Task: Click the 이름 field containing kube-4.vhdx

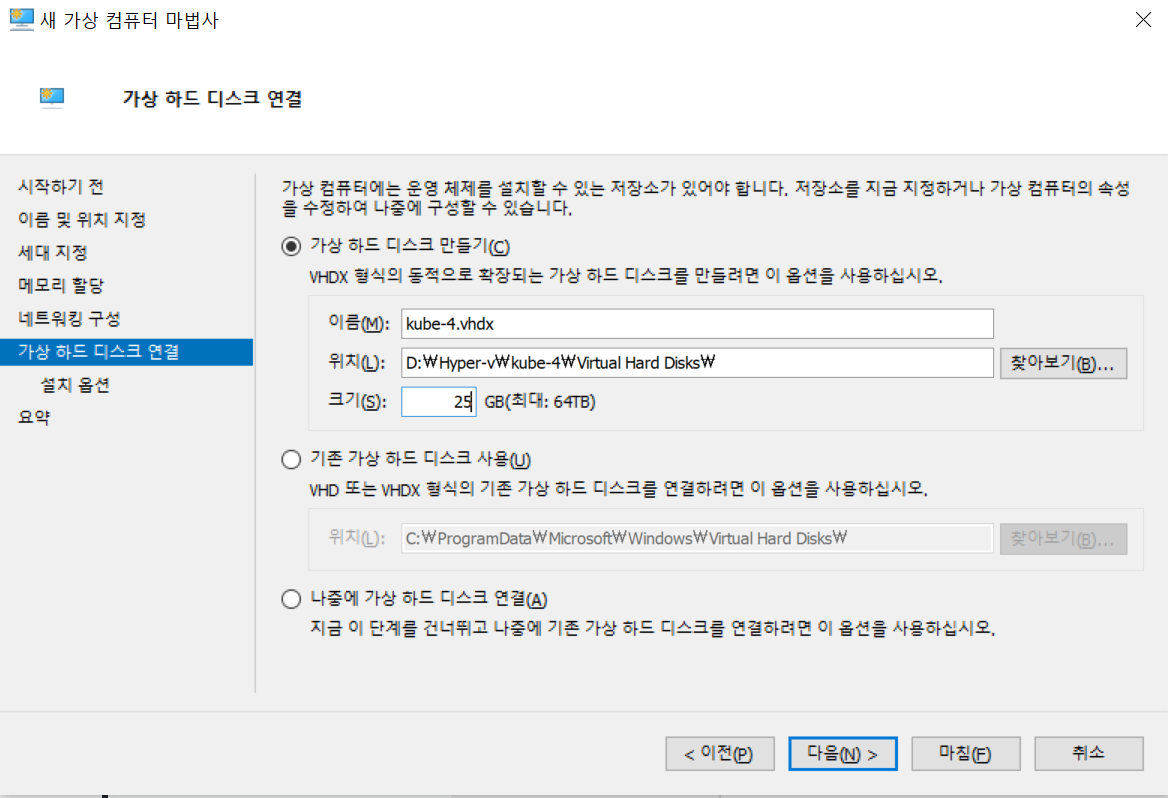Action: tap(697, 324)
